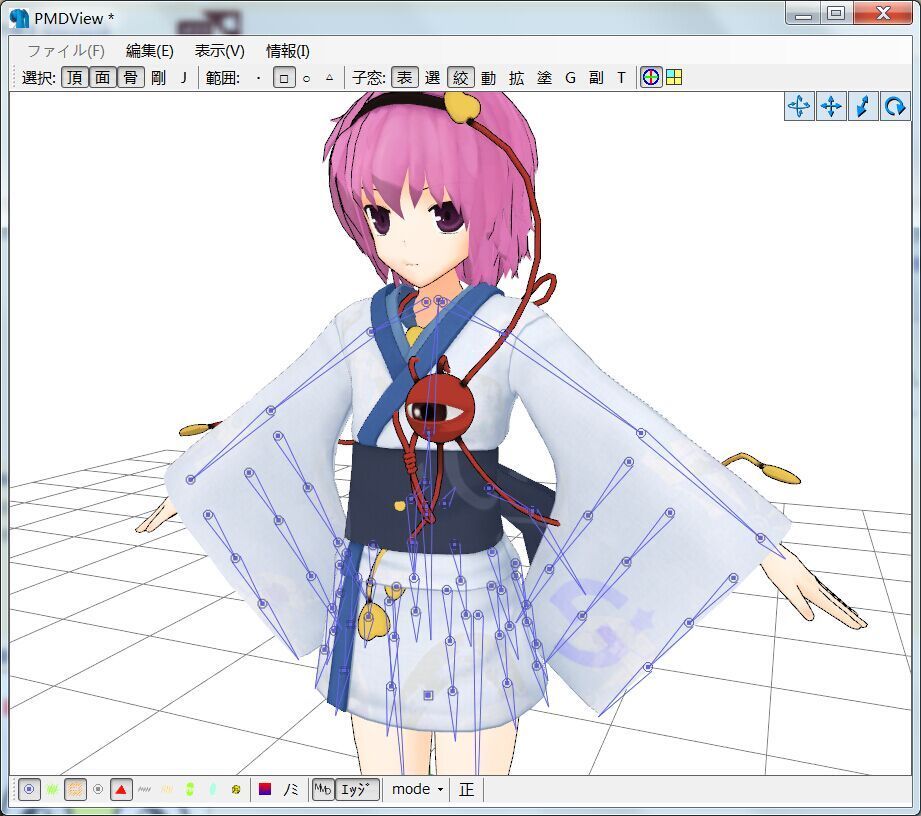Click the diagonal arrow zoom view icon
Viewport: 921px width, 816px height.
click(863, 106)
